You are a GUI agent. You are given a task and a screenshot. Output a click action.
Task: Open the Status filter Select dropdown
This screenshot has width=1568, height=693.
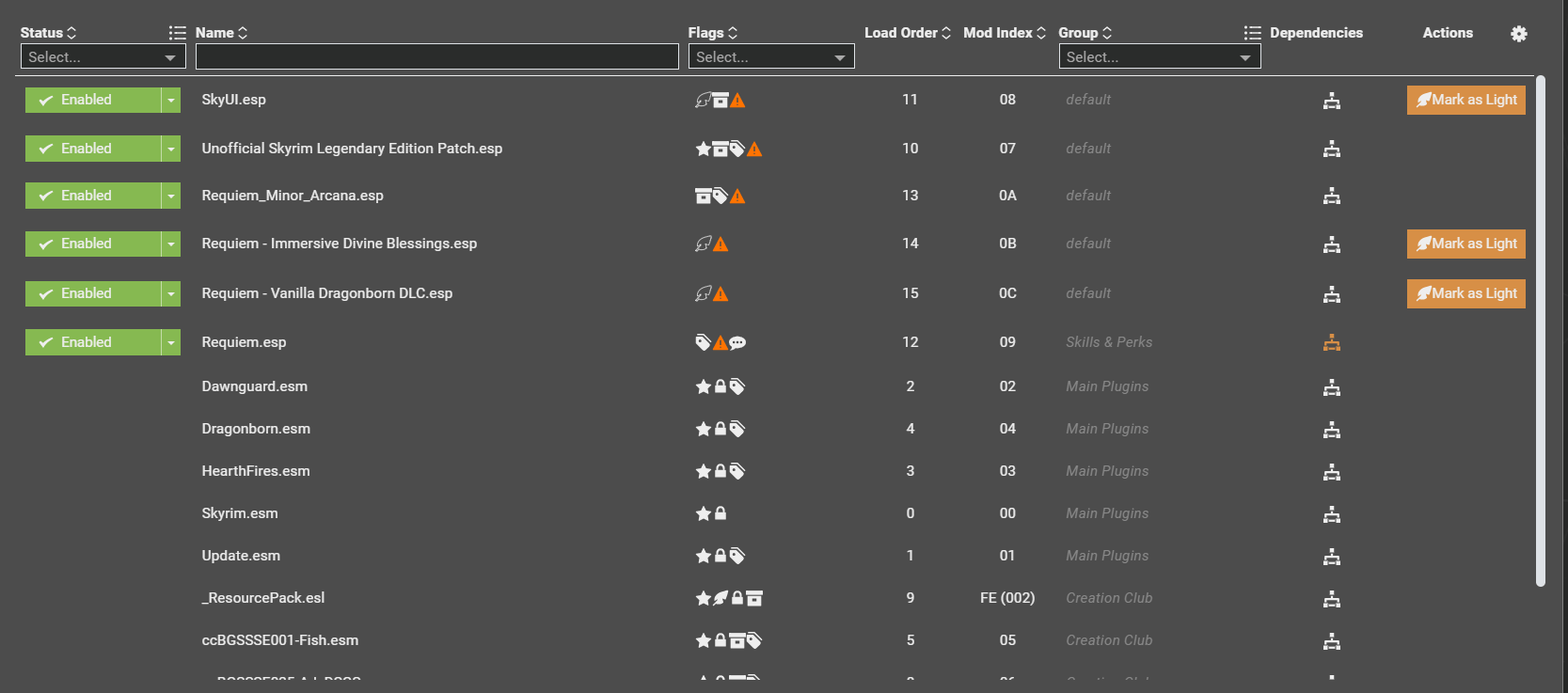(103, 57)
